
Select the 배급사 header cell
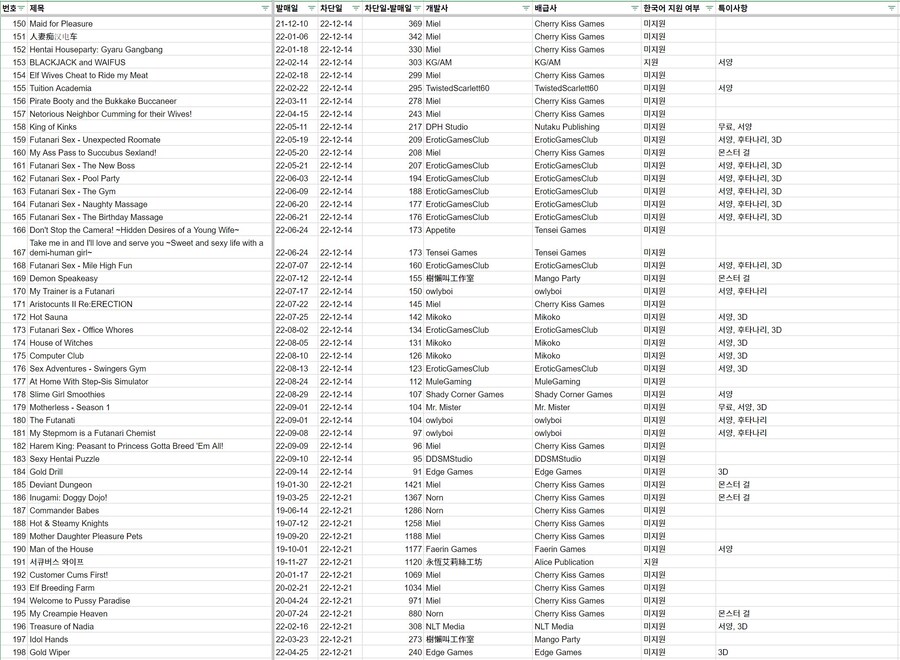pos(587,8)
